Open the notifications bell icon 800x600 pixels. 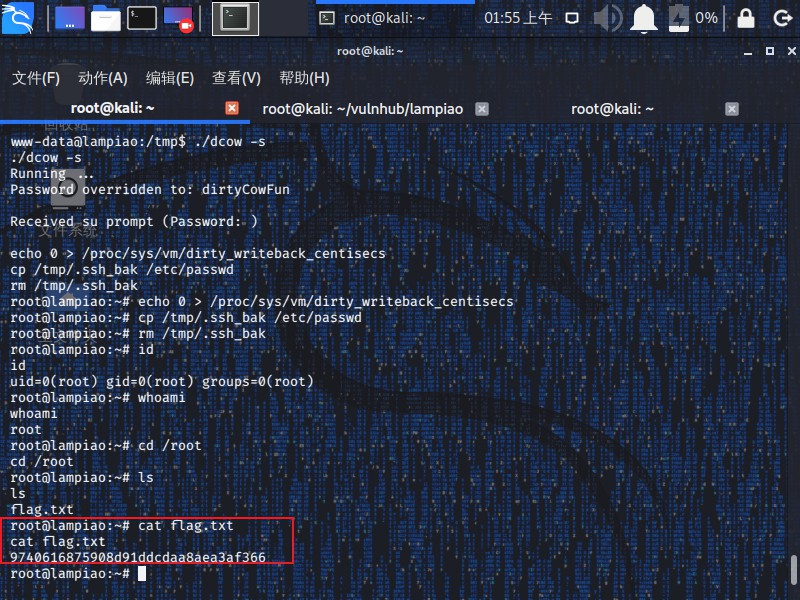click(x=644, y=19)
